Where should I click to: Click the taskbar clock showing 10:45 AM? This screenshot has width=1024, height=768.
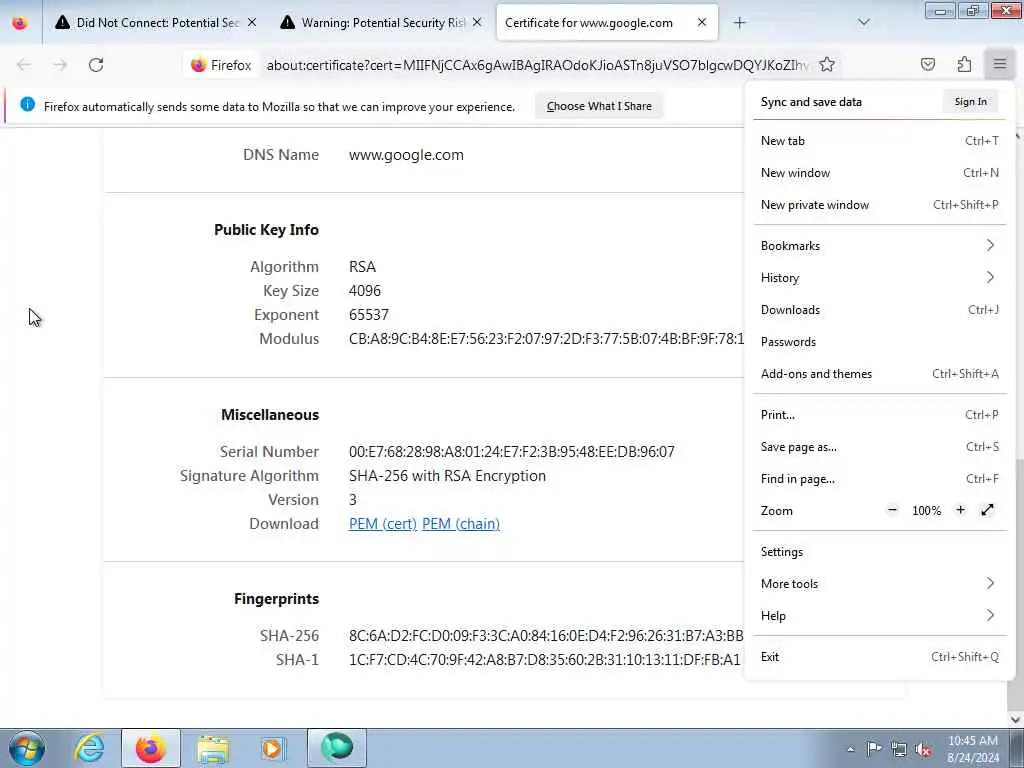point(972,749)
